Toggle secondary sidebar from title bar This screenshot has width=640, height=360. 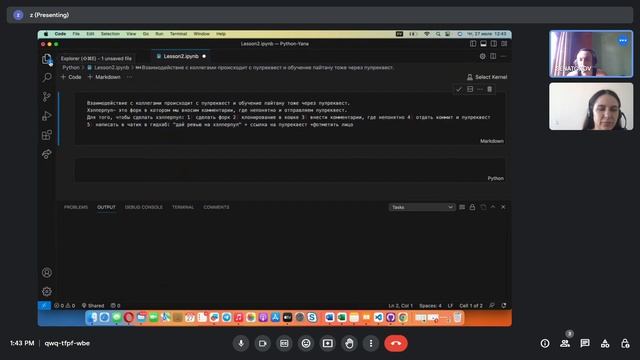(494, 44)
